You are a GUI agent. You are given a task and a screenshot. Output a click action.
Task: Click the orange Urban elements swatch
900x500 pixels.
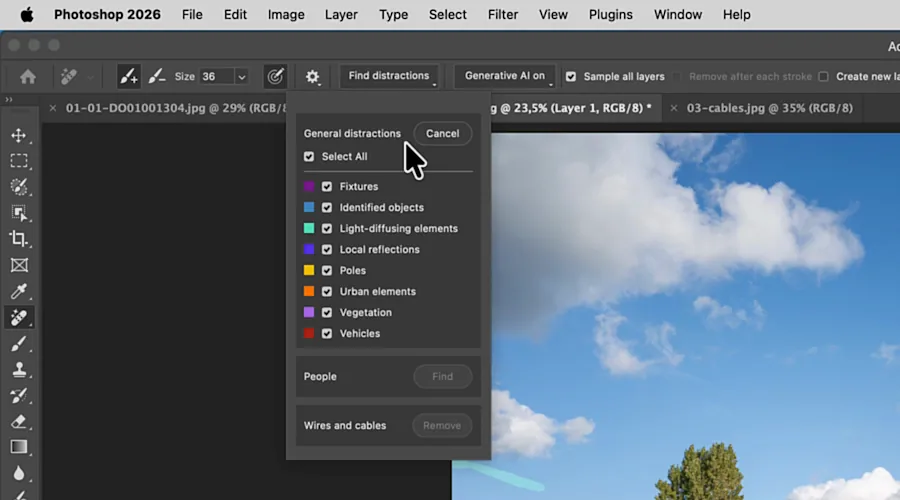(309, 291)
